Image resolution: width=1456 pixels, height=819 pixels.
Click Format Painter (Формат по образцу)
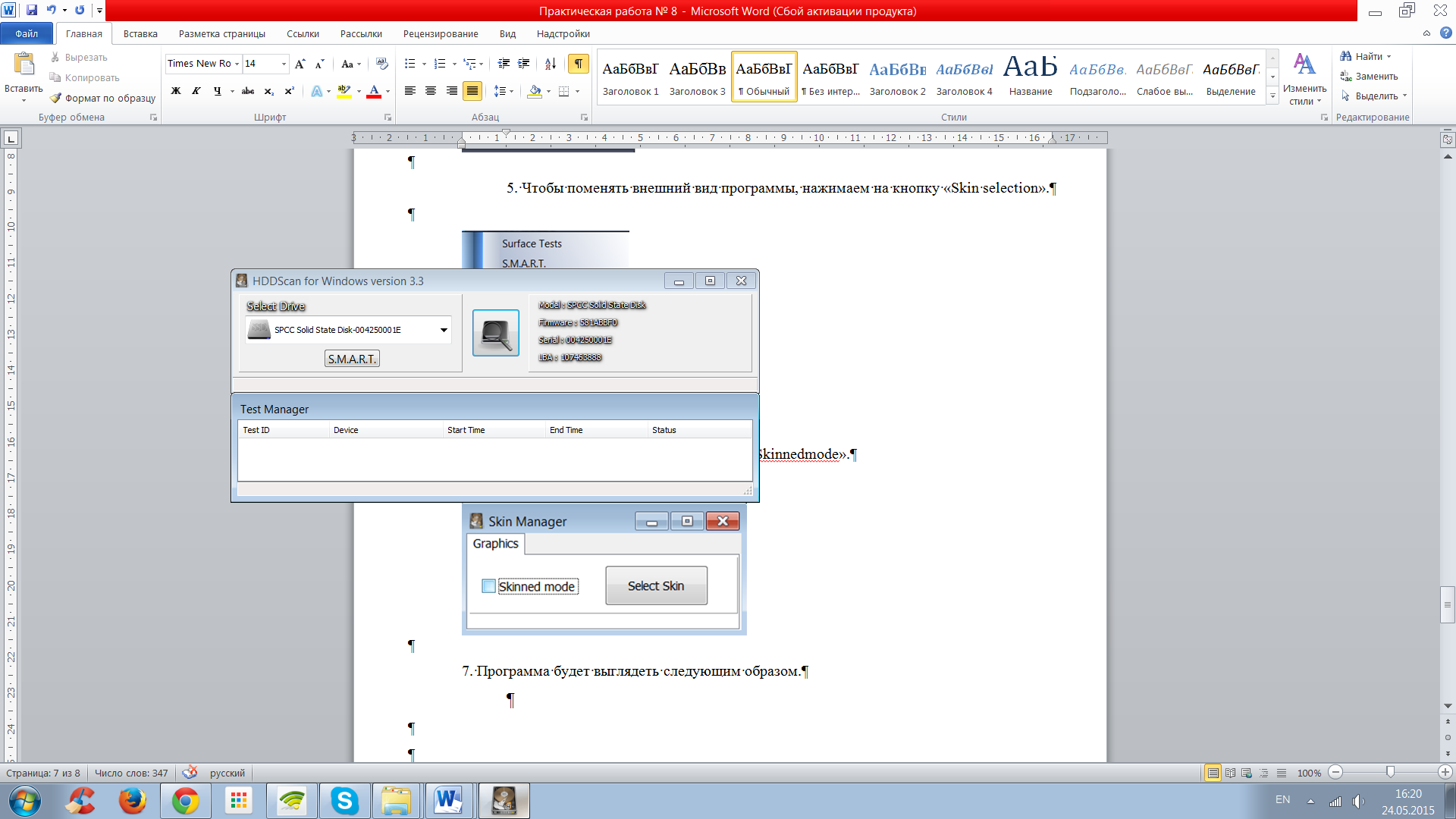pyautogui.click(x=102, y=98)
